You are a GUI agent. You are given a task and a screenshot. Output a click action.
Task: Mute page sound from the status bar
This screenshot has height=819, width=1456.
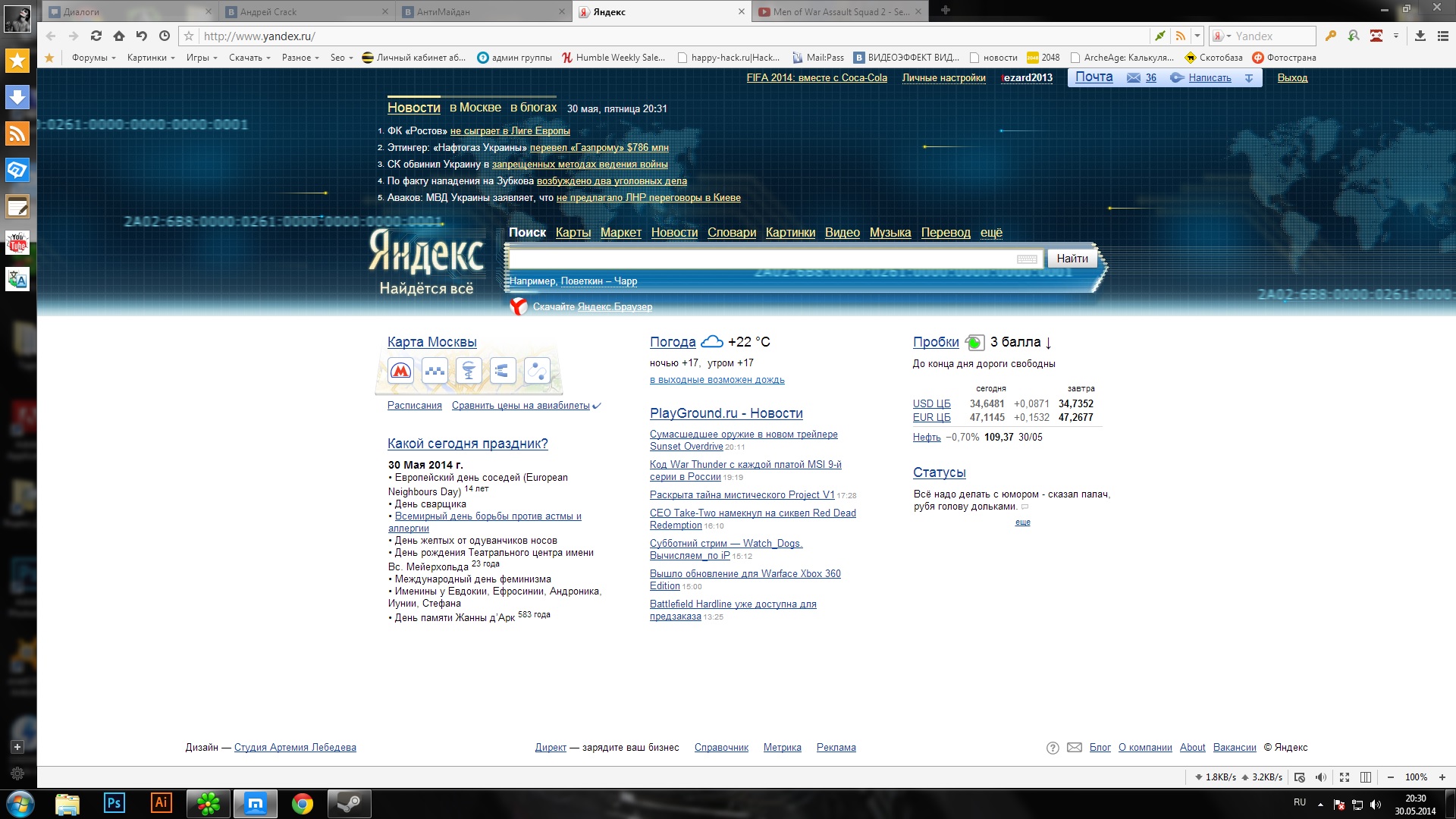coord(1321,777)
